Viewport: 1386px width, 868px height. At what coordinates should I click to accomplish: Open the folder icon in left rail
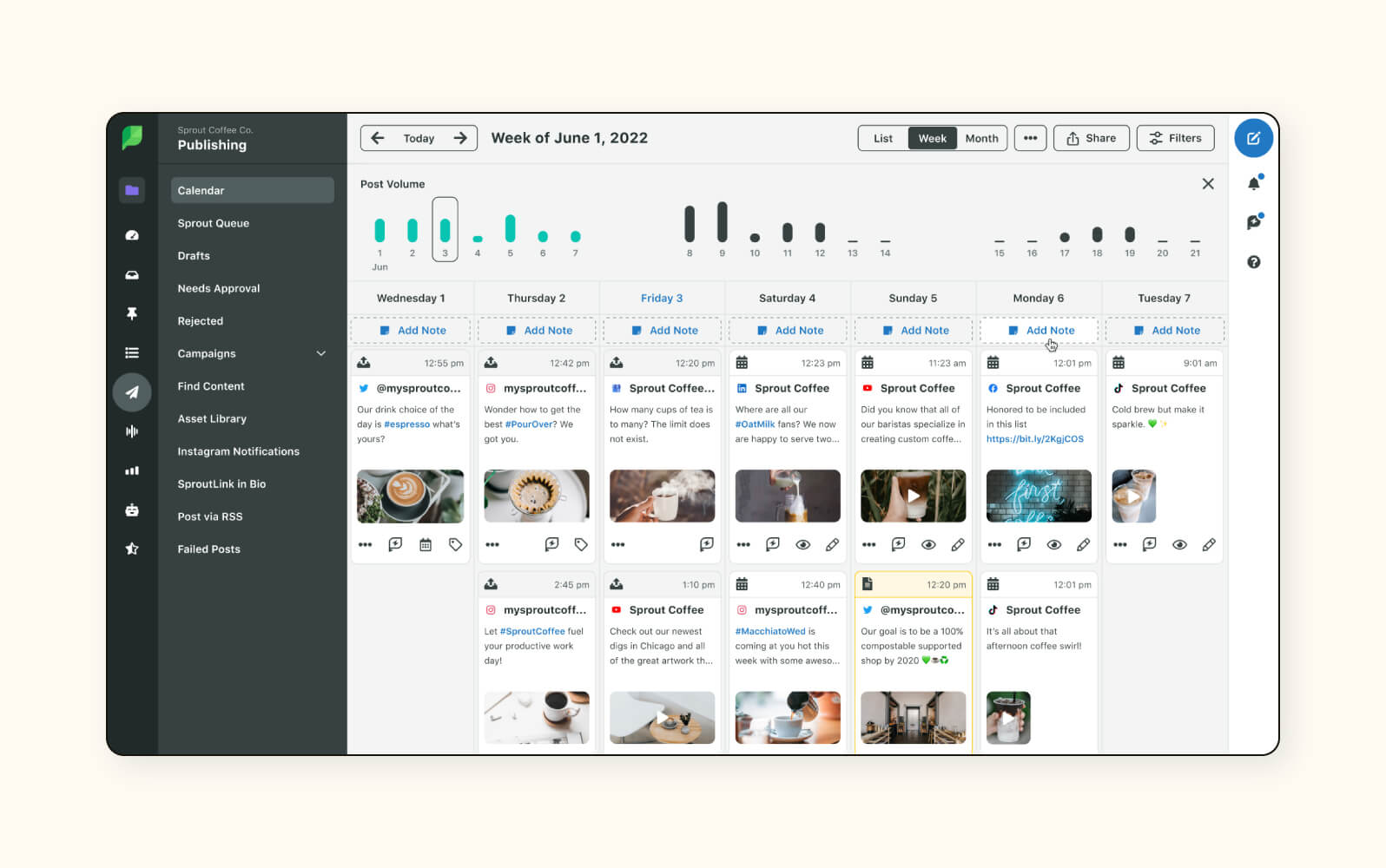pyautogui.click(x=132, y=190)
